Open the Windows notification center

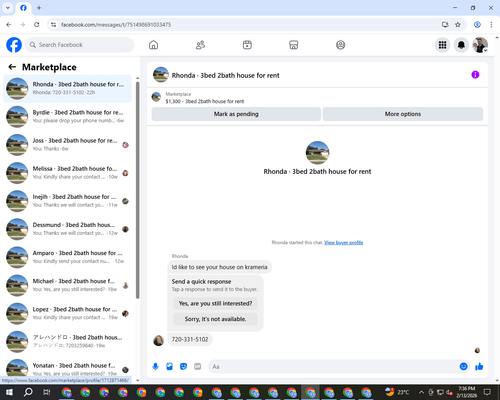(x=487, y=392)
